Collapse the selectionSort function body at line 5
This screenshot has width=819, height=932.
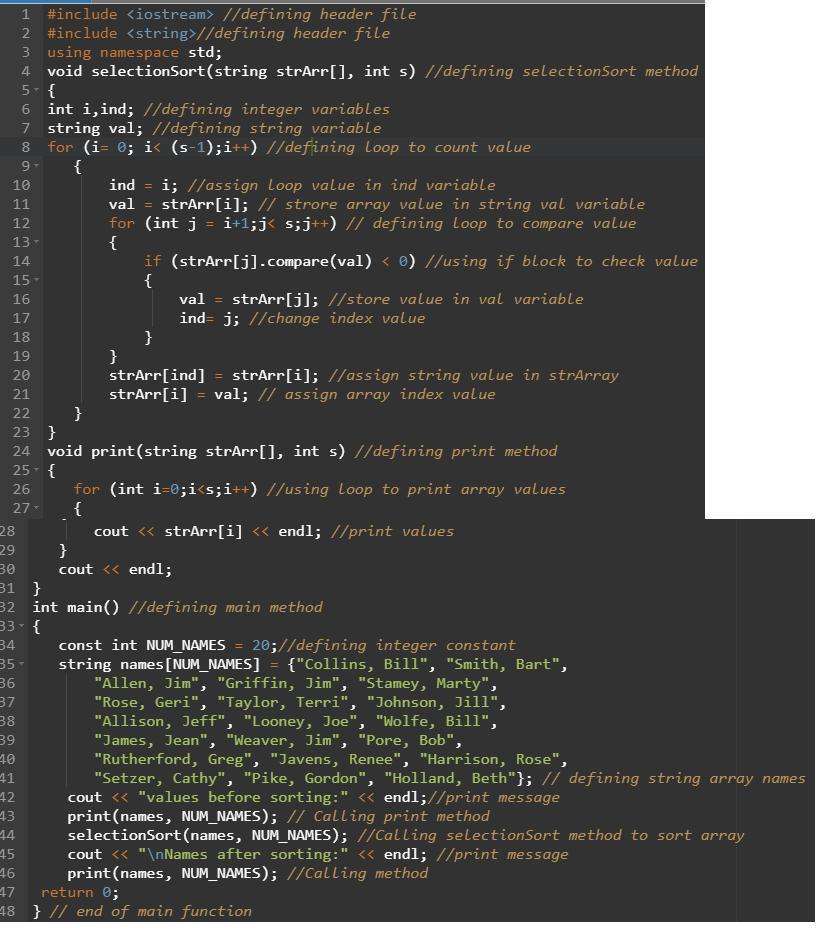pos(37,90)
